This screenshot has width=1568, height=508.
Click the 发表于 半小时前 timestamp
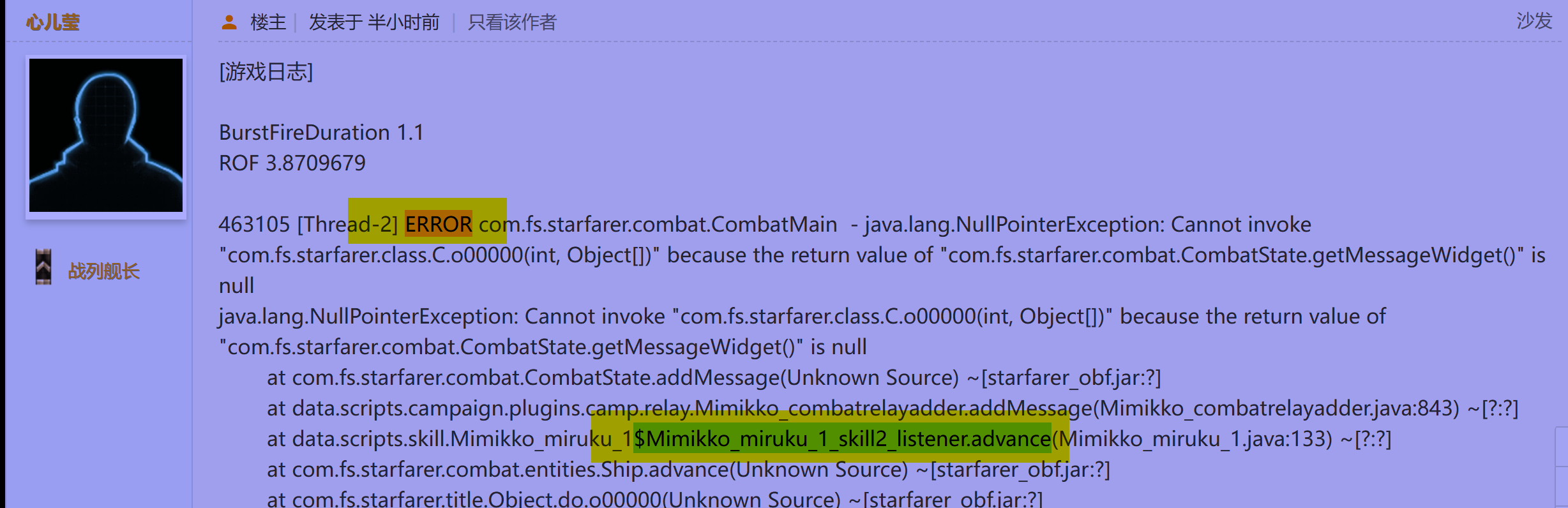374,22
